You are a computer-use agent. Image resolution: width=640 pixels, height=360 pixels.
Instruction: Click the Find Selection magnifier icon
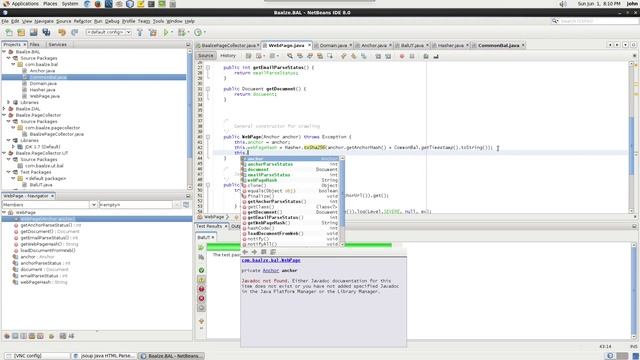290,56
